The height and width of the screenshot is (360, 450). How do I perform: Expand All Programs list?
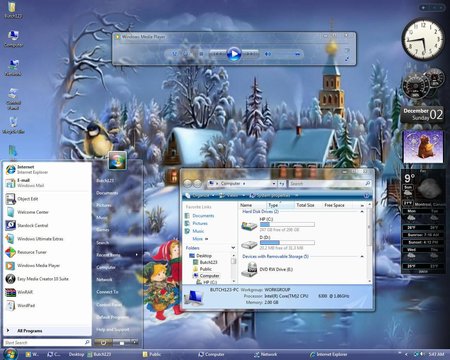tap(47, 331)
